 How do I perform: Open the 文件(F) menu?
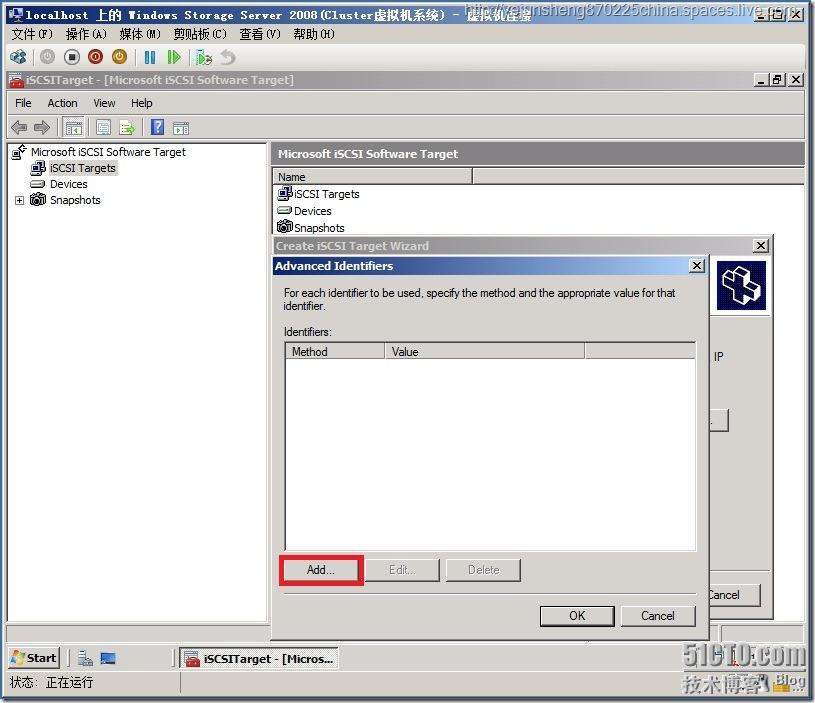tap(32, 34)
